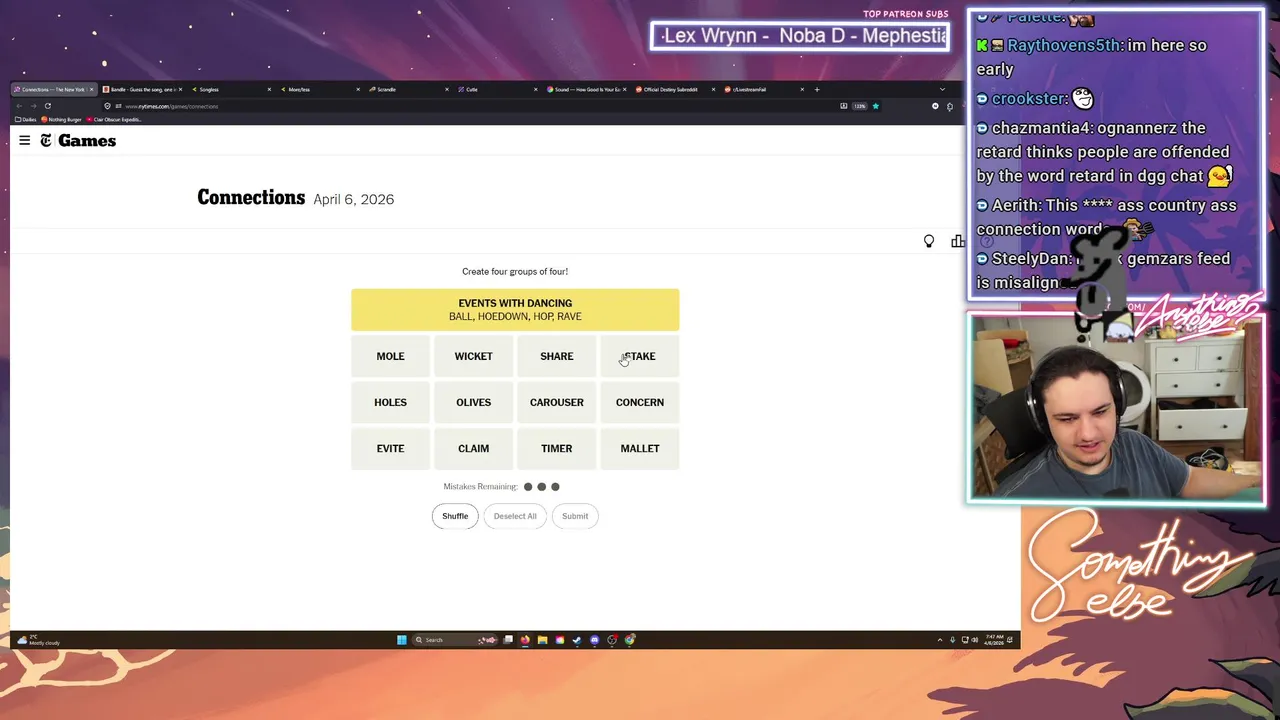Switch to the r/LivestreamFail tab

764,89
